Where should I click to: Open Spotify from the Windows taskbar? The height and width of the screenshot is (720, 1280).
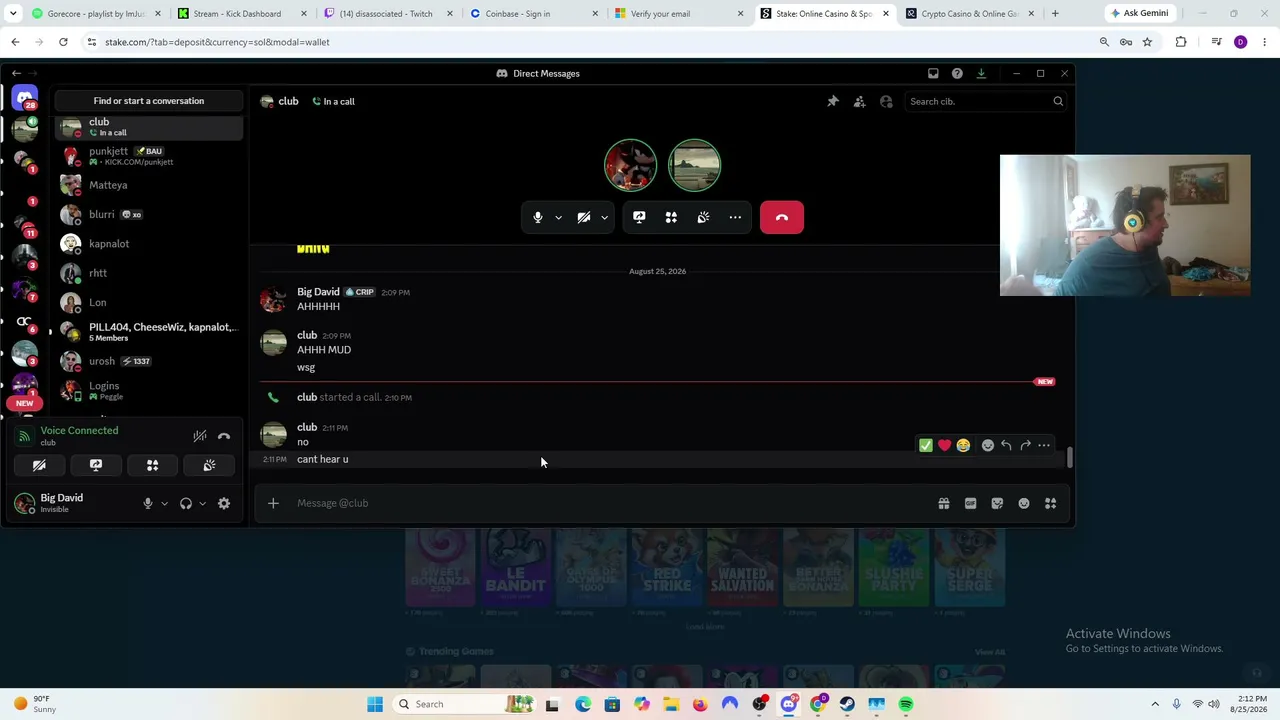[x=906, y=704]
